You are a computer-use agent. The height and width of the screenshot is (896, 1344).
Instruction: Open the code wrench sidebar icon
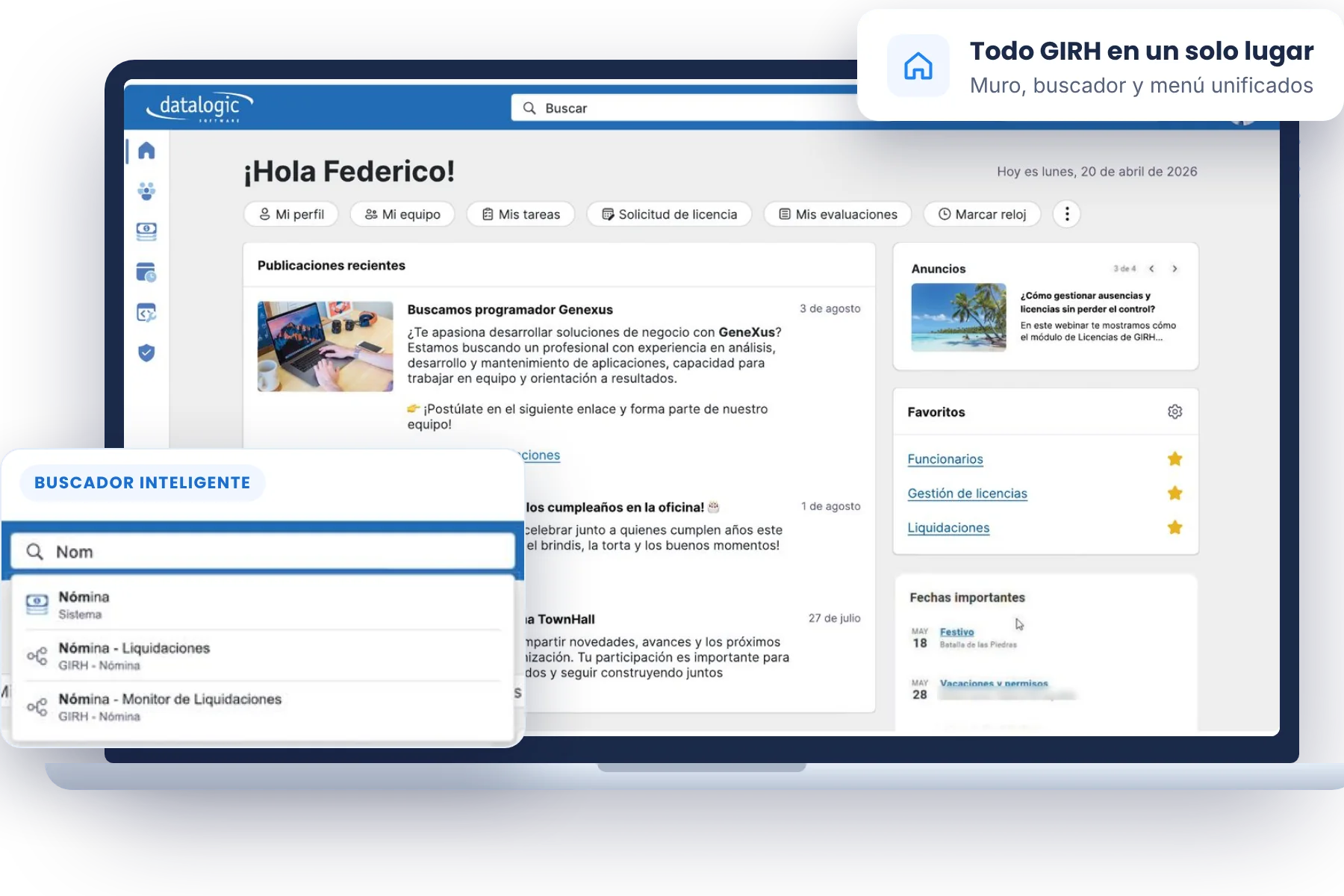[x=146, y=313]
